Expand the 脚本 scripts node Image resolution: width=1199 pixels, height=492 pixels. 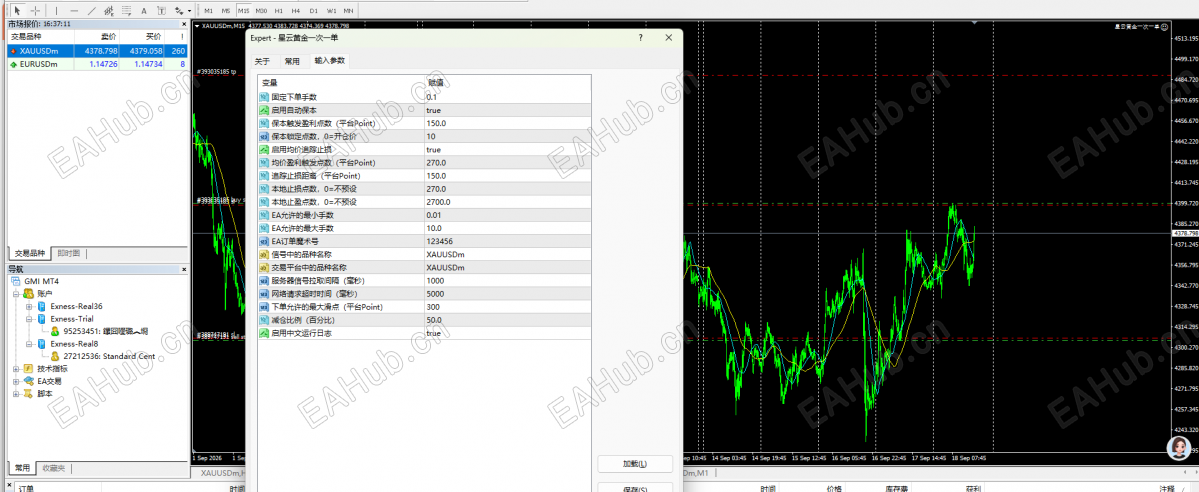[x=17, y=393]
